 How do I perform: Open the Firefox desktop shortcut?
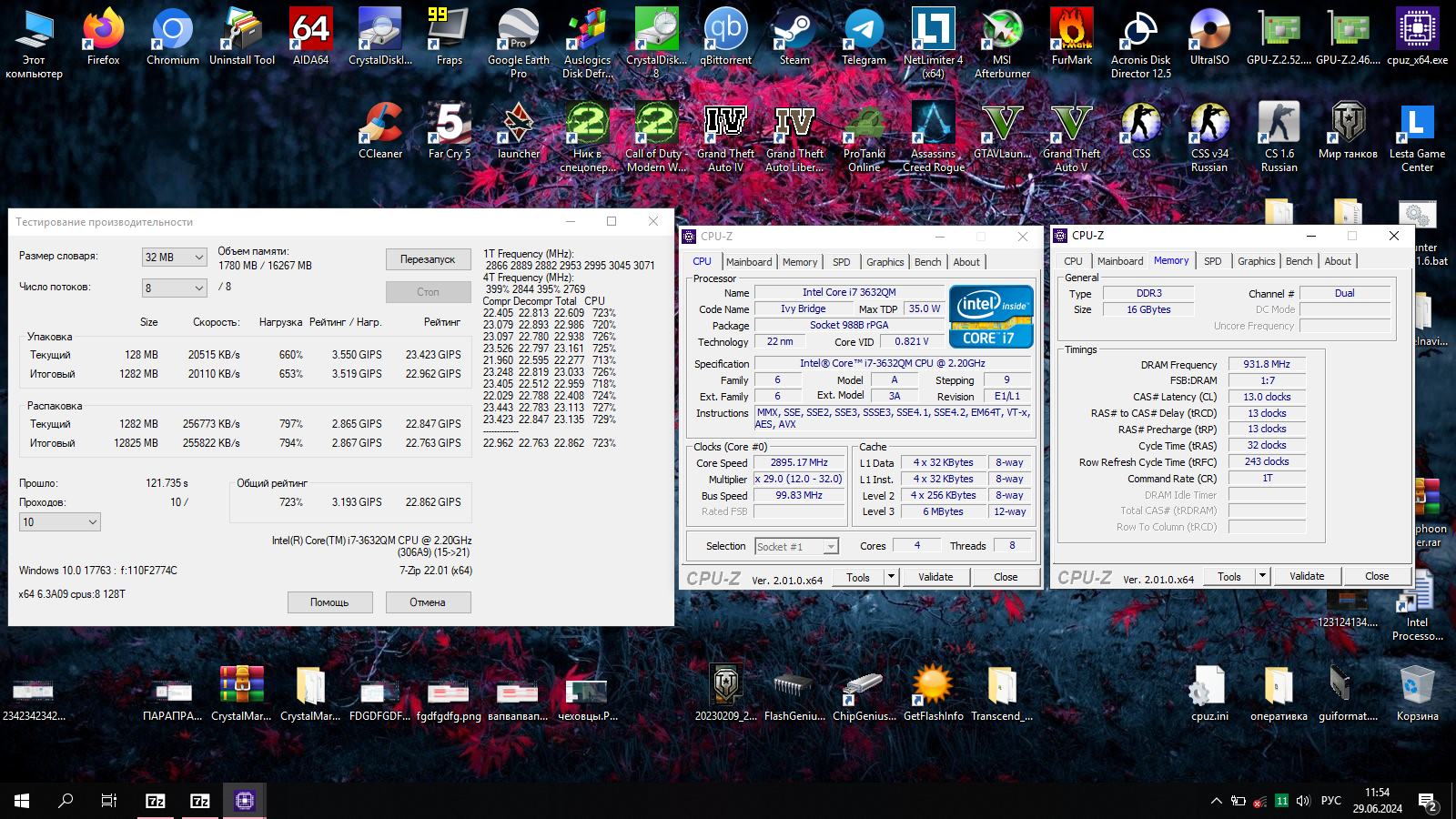(103, 36)
